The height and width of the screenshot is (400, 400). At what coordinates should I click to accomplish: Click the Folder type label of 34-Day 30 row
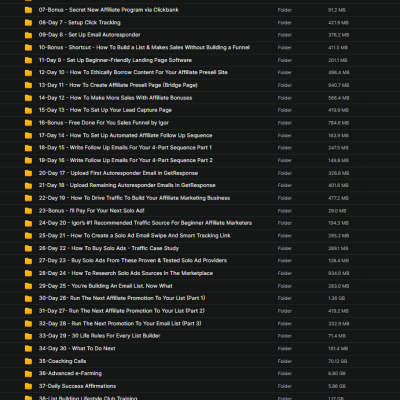pos(285,349)
